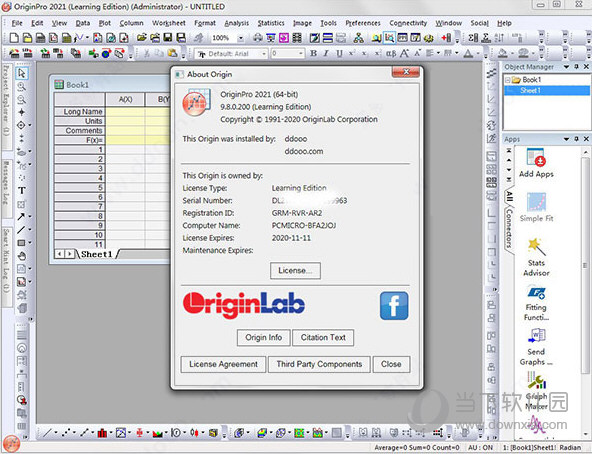592x454 pixels.
Task: Click the License... button
Action: [295, 270]
